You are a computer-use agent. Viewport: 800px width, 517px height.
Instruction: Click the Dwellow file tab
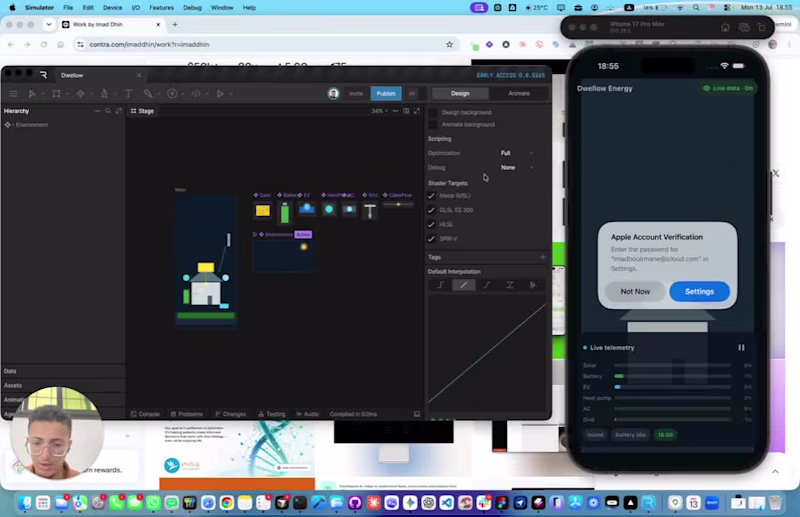[72, 75]
